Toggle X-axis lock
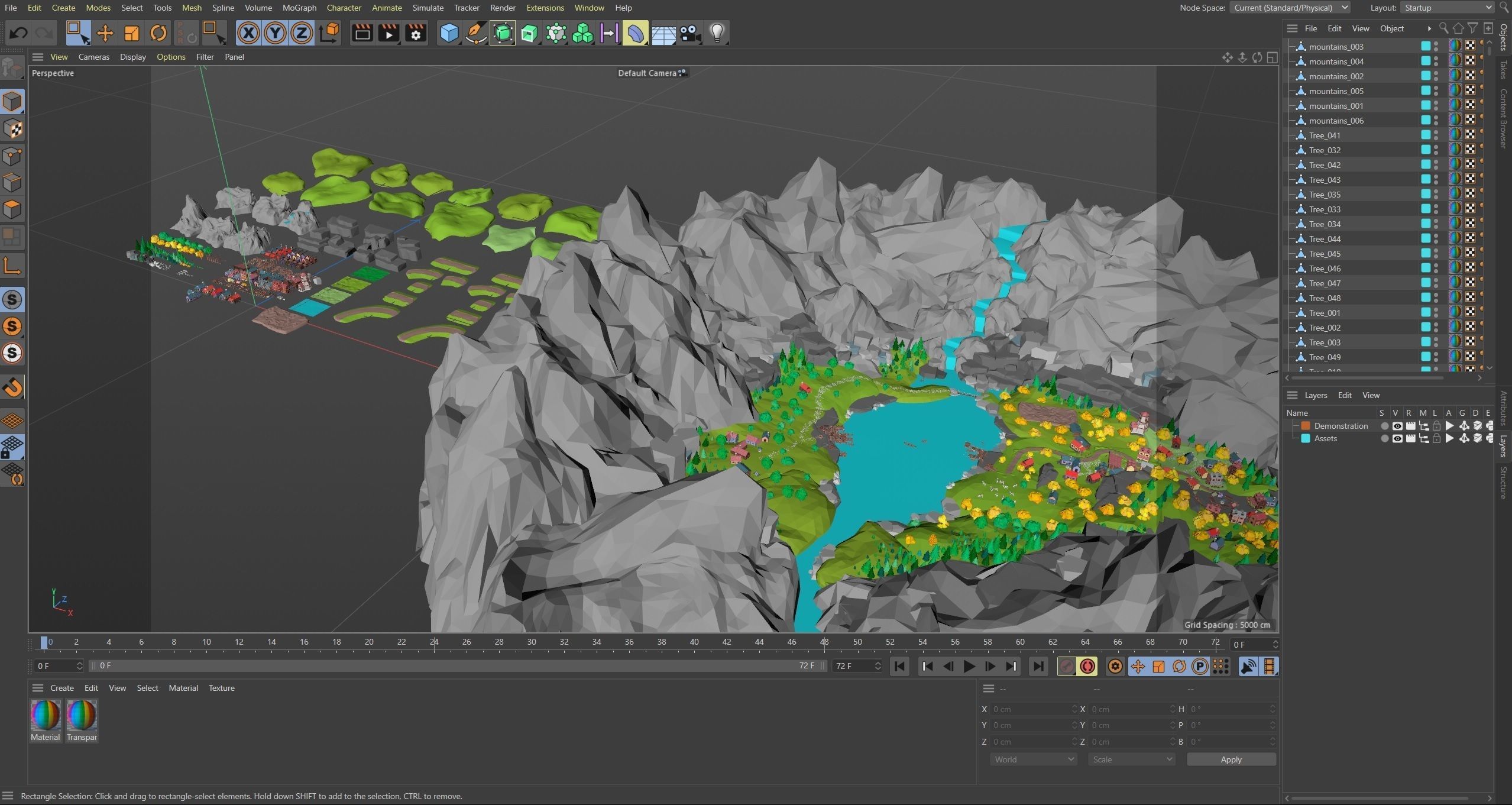Viewport: 1512px width, 805px height. (248, 33)
